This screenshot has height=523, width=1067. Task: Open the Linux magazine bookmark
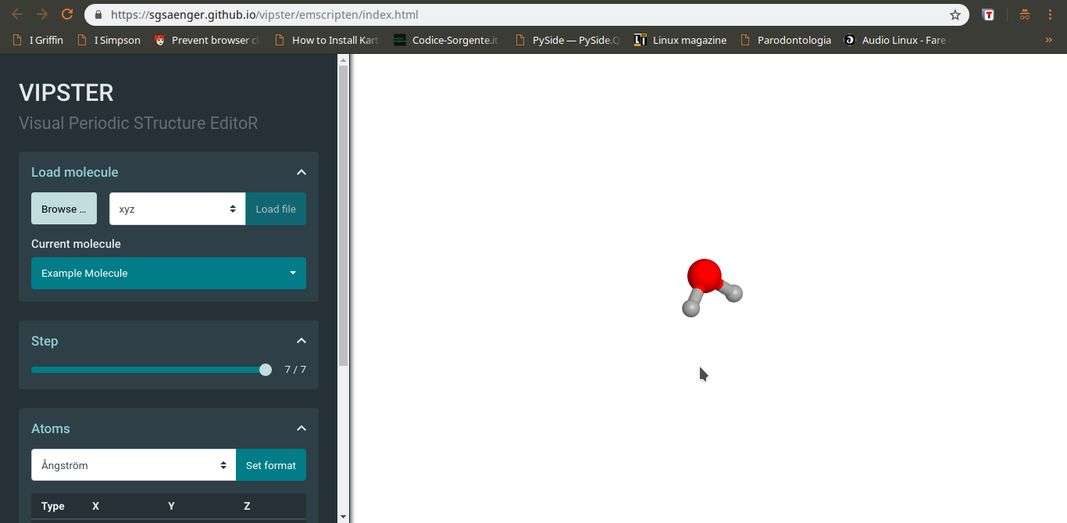[680, 40]
